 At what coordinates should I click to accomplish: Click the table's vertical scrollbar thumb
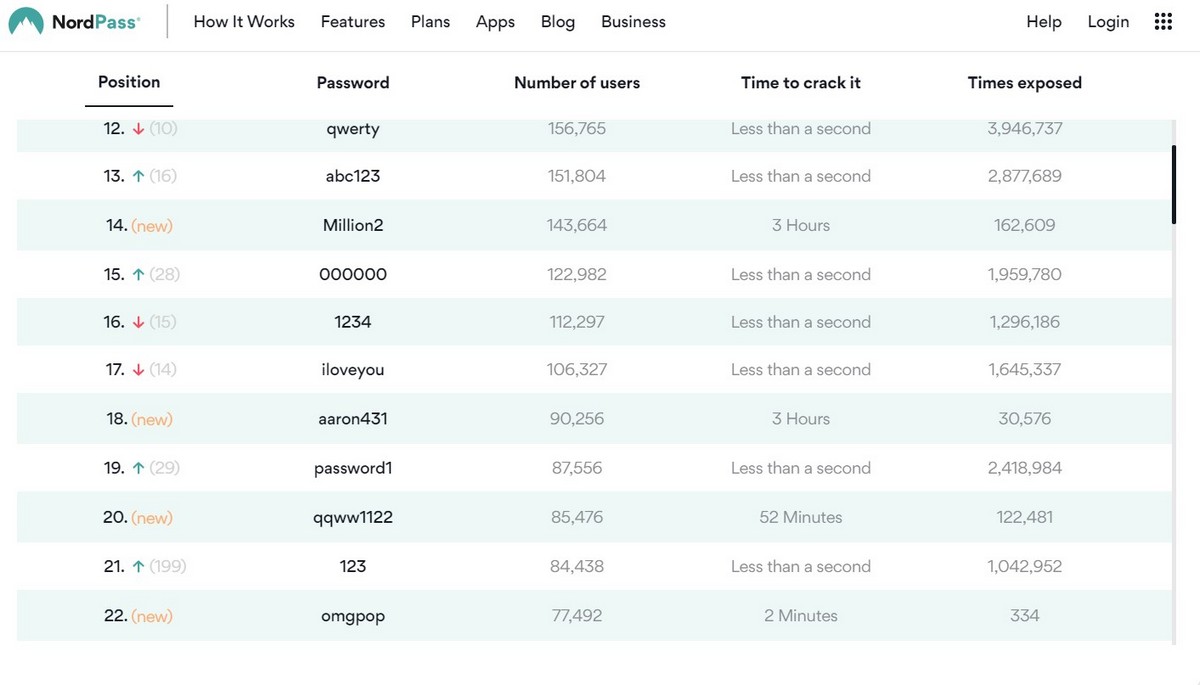(x=1173, y=184)
